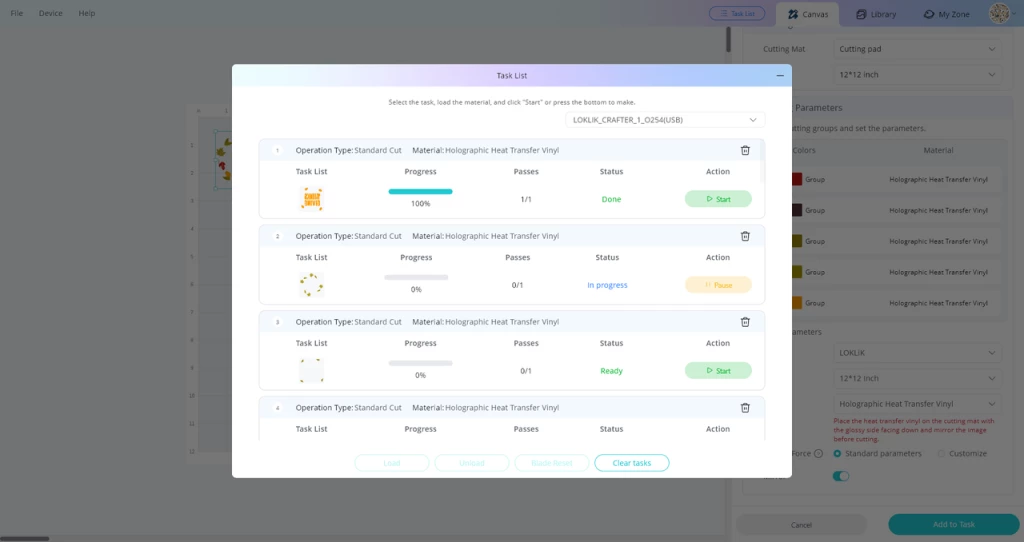The height and width of the screenshot is (542, 1024).
Task: Open the material size 12*12 inch dropdown
Action: click(917, 378)
